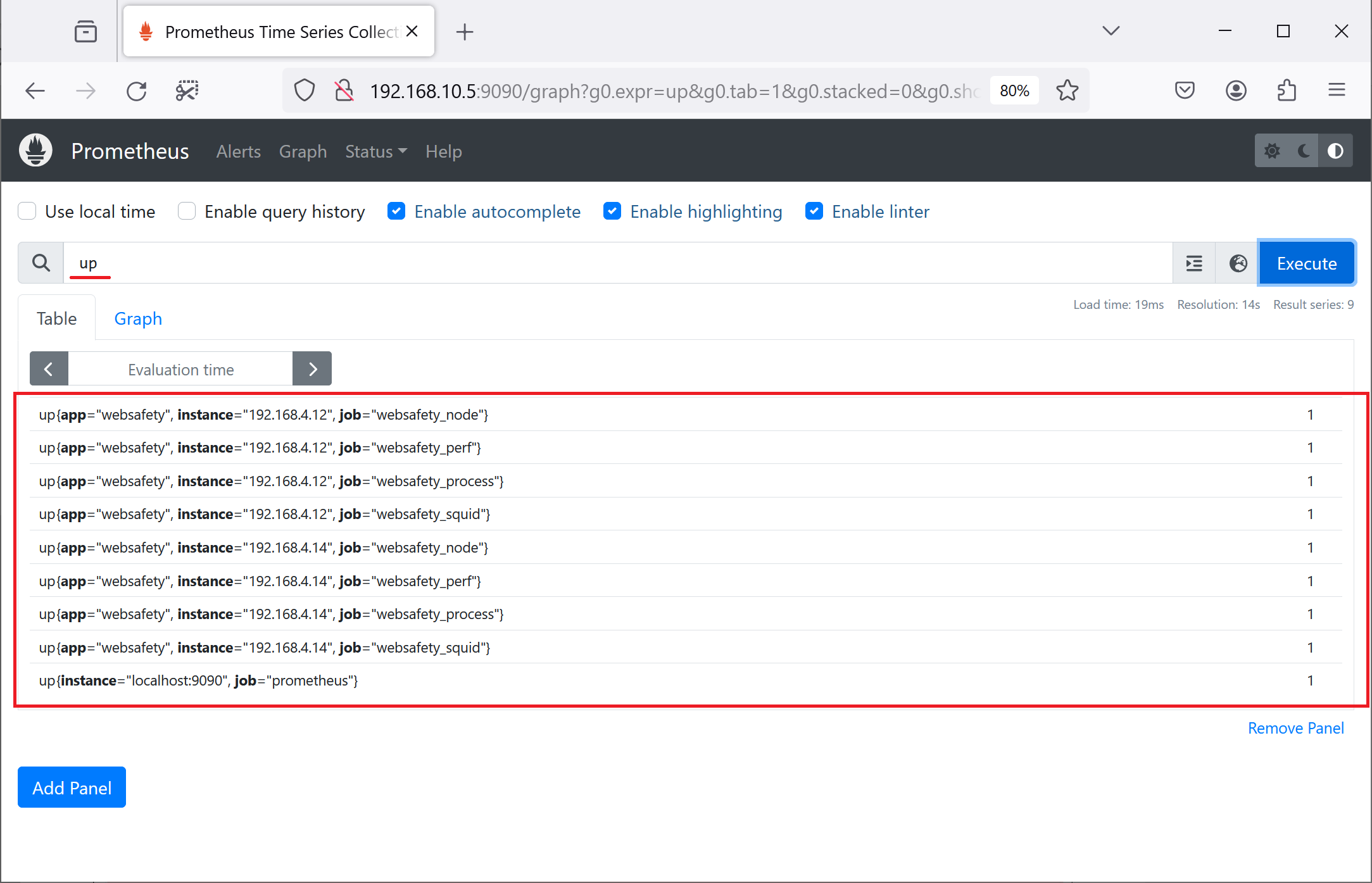
Task: Navigate evaluation time back with chevron
Action: pyautogui.click(x=48, y=369)
